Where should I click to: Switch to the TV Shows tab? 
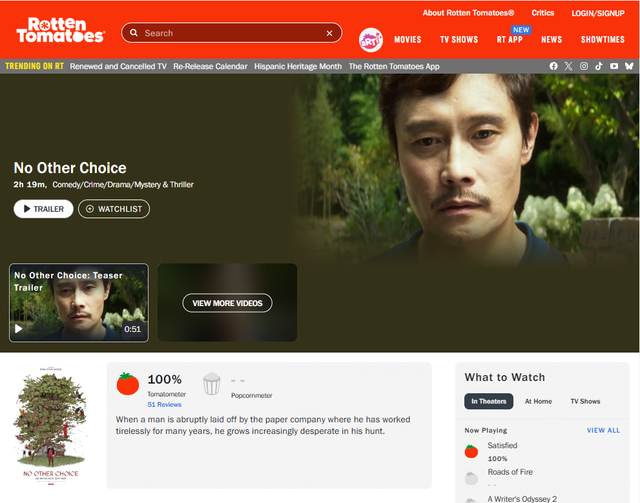click(x=585, y=401)
